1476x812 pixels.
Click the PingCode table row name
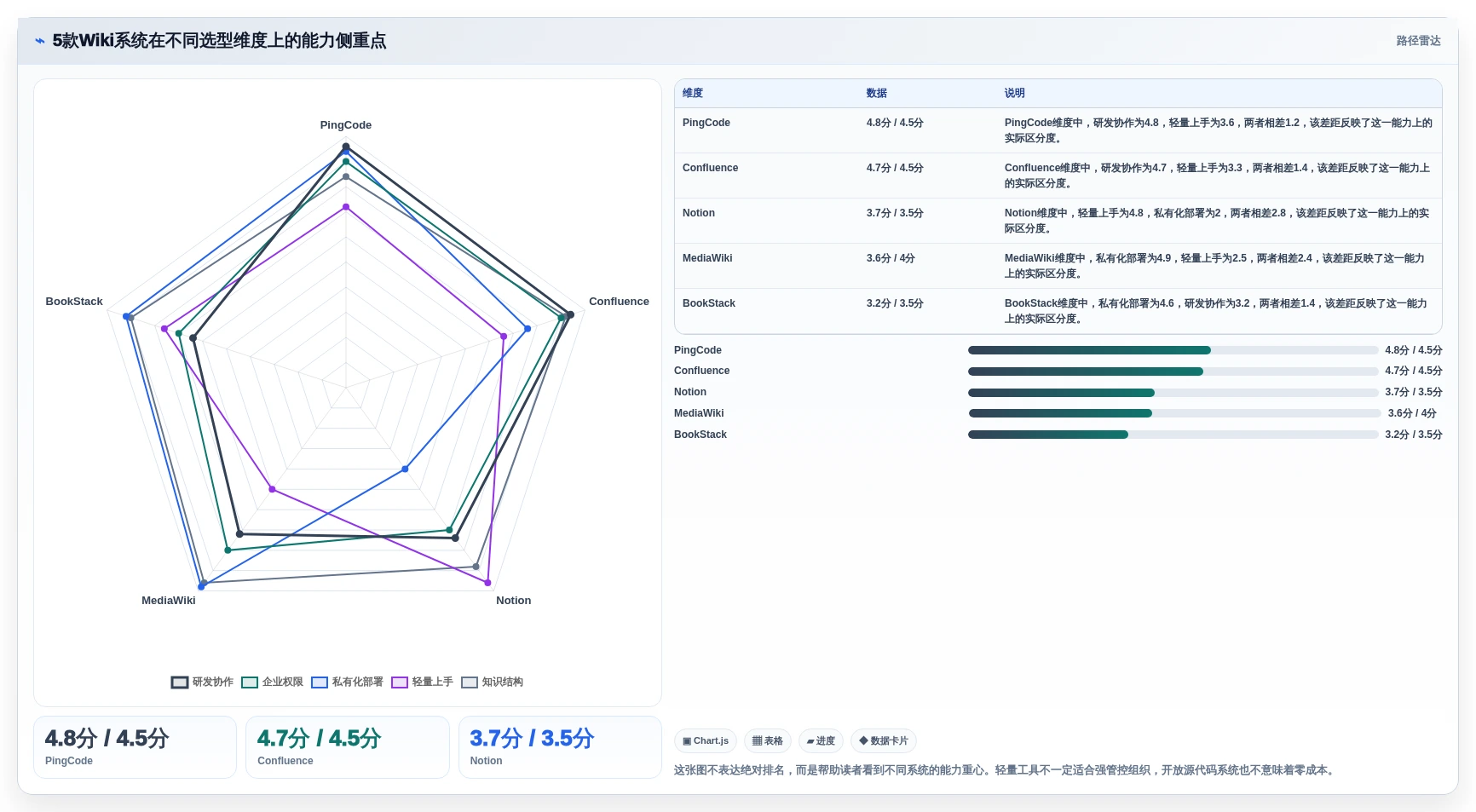[706, 123]
